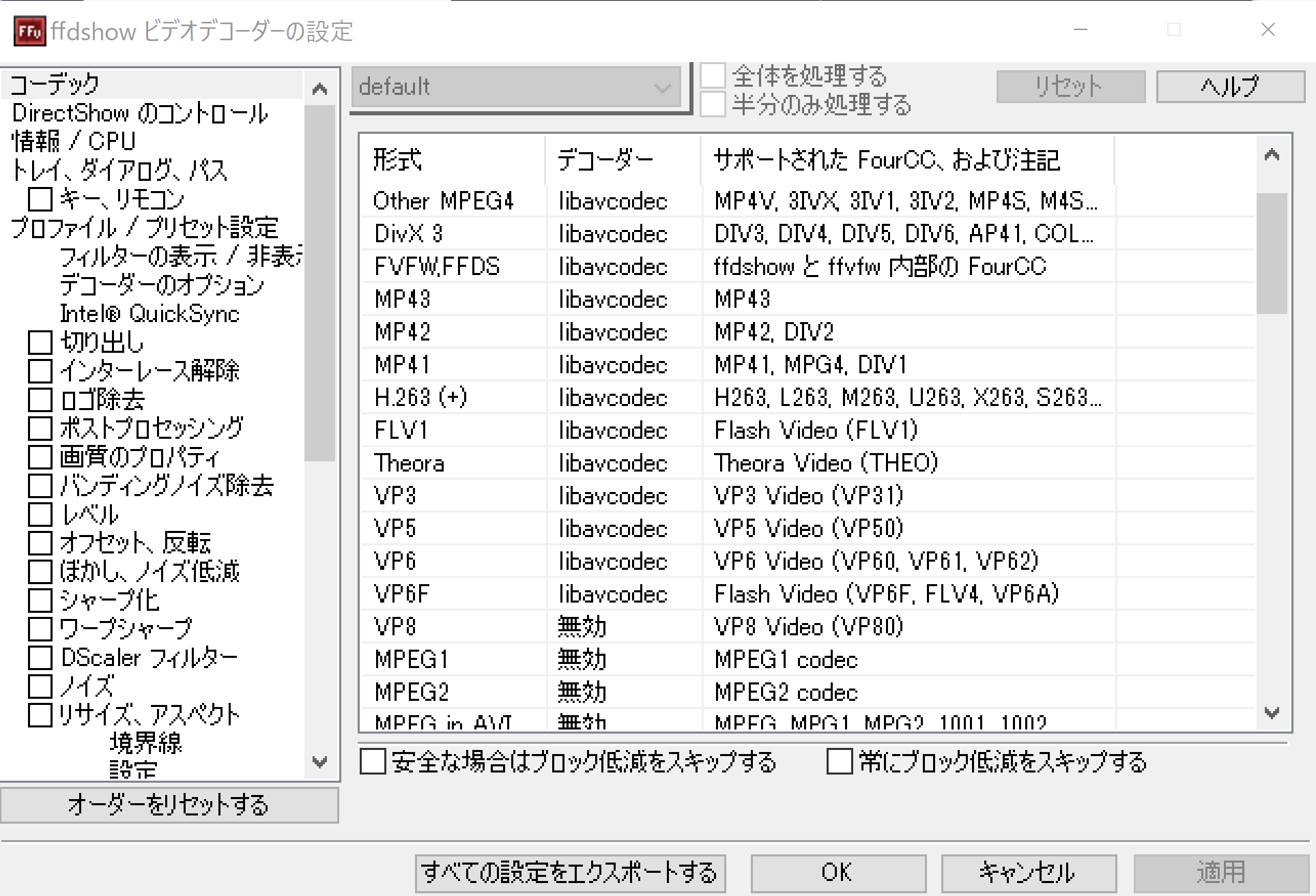This screenshot has height=896, width=1316.
Task: Select デコーダーのオプション item
Action: click(x=162, y=285)
